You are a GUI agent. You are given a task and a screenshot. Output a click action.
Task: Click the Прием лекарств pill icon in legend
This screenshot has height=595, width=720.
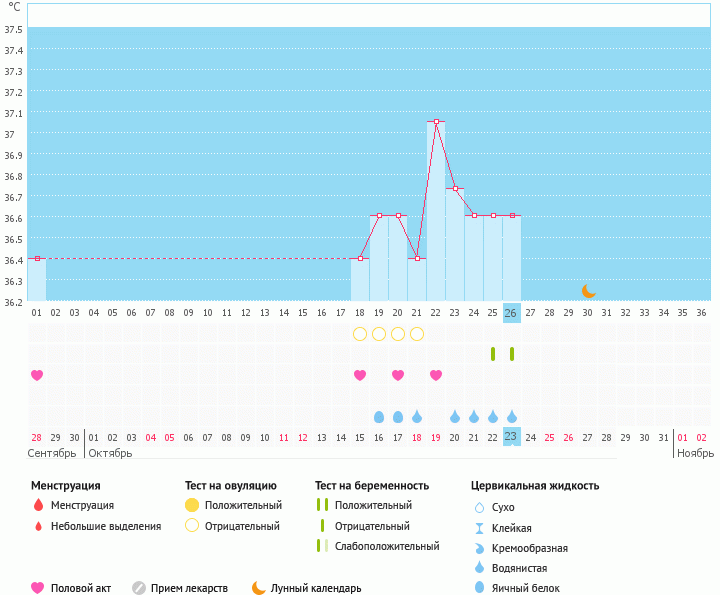tap(139, 588)
